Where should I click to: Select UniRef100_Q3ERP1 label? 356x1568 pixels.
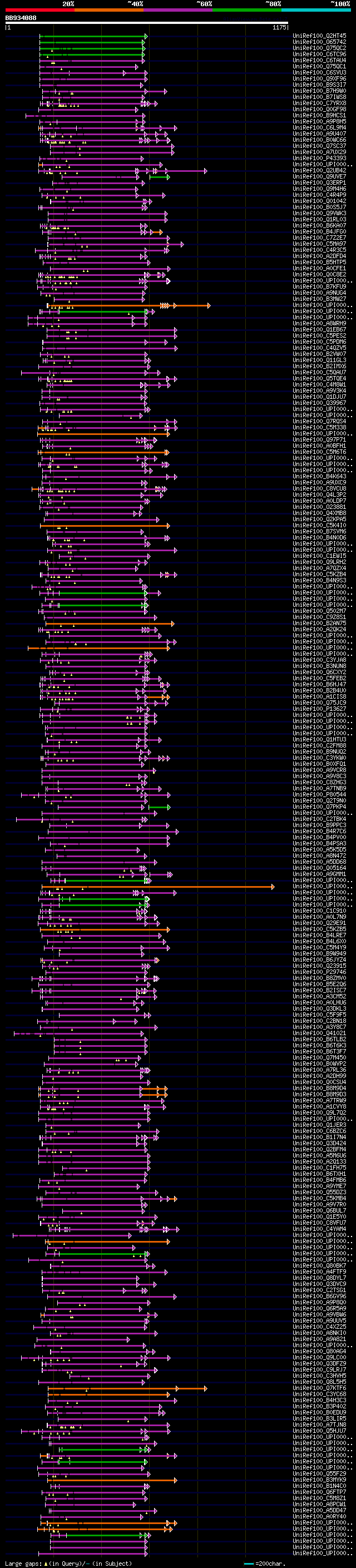[319, 183]
